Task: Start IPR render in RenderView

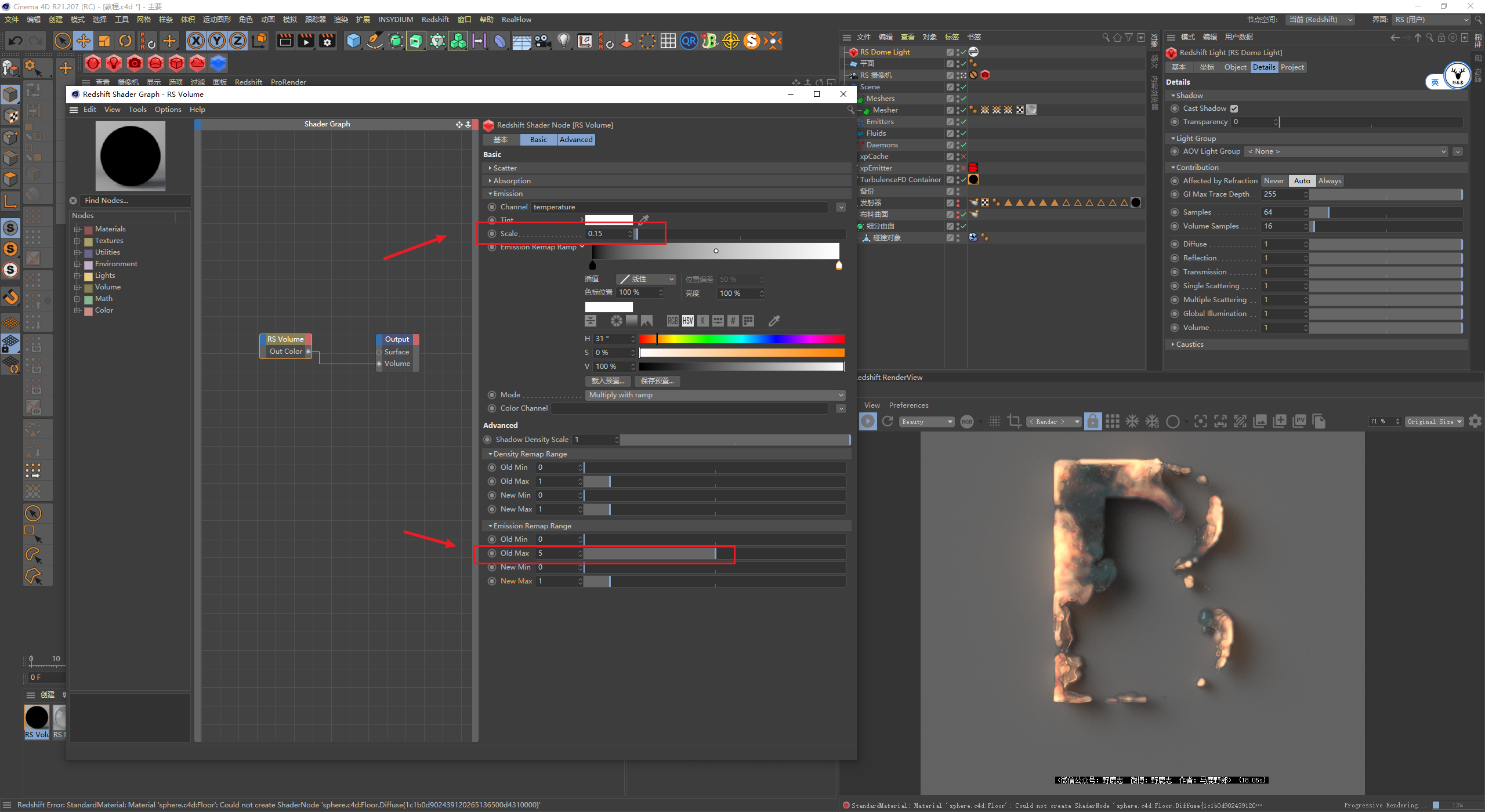Action: pos(868,422)
